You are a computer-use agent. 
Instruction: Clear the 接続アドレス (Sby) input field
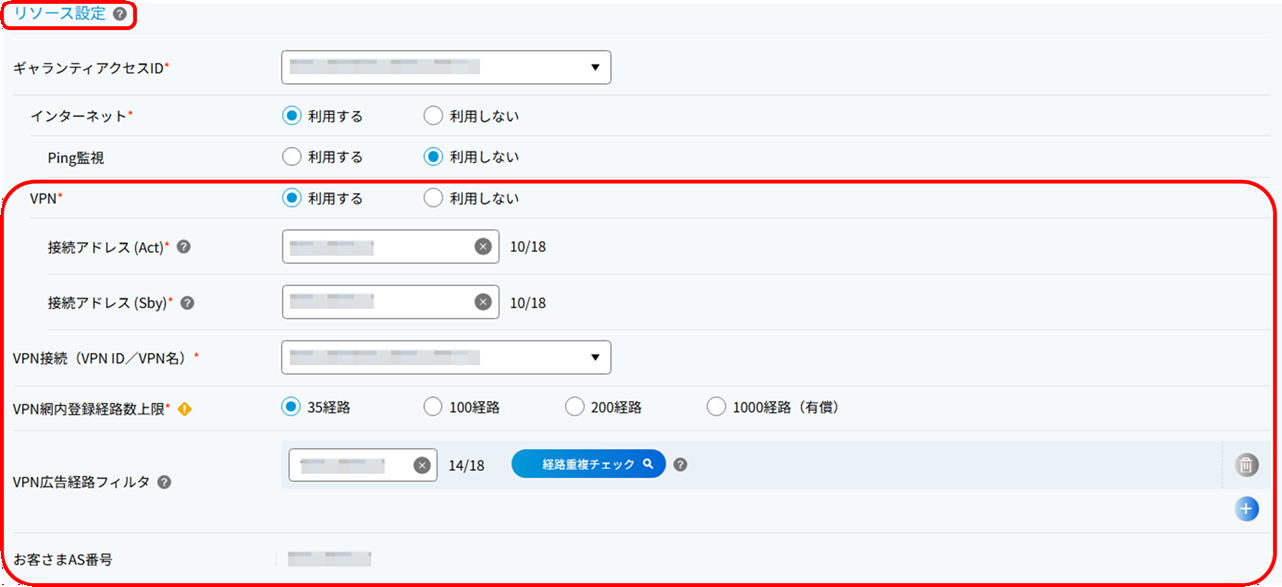click(x=482, y=302)
